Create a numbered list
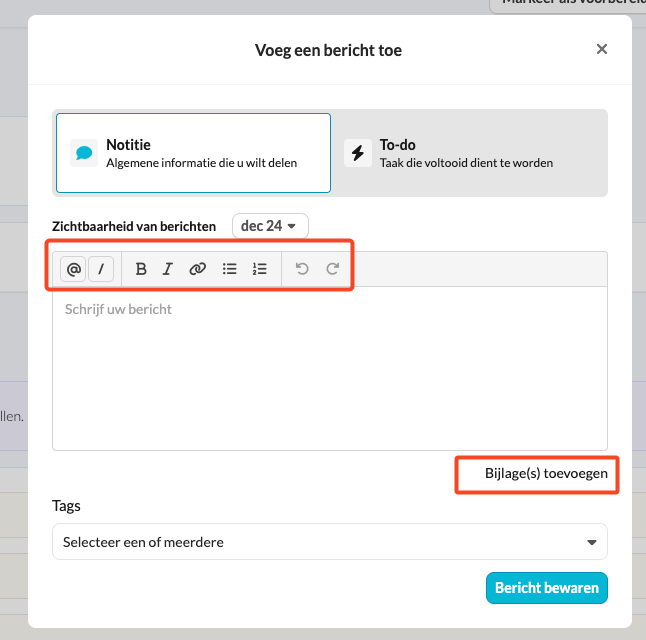The image size is (646, 640). [260, 269]
